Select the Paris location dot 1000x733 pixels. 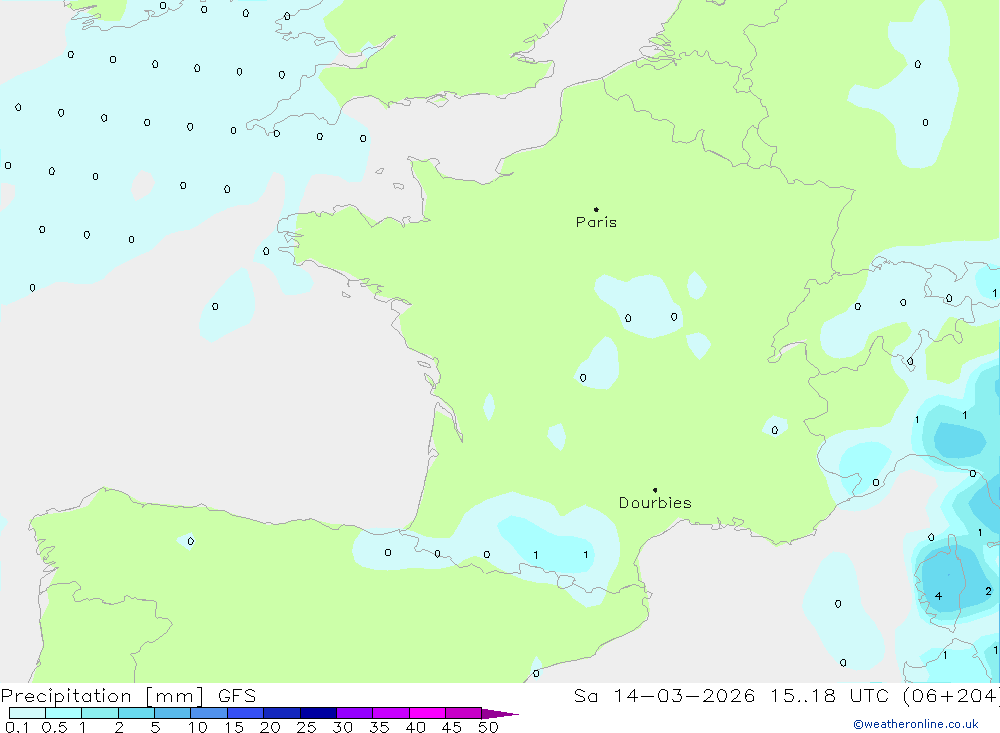click(596, 209)
